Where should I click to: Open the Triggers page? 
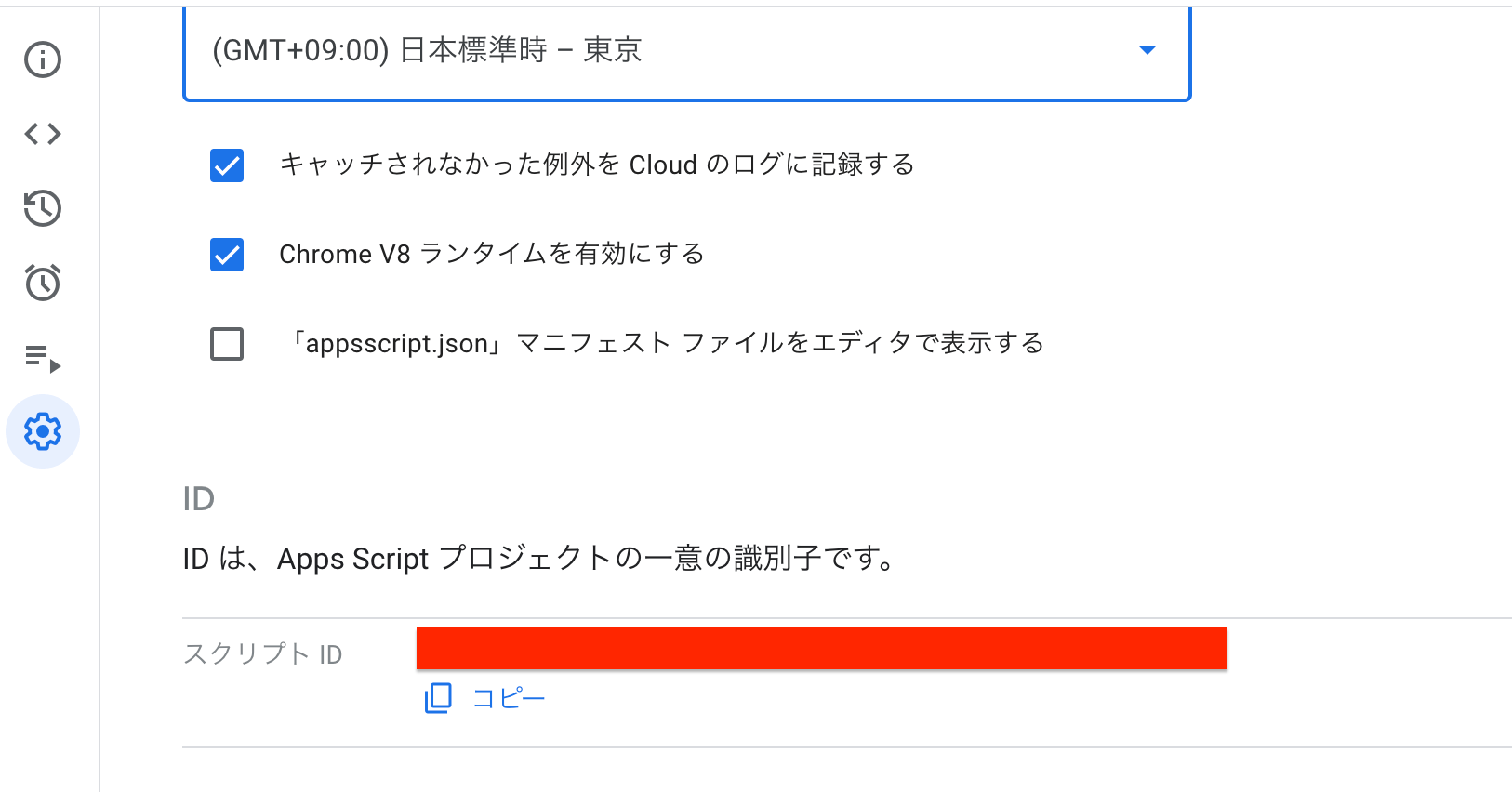[x=42, y=283]
